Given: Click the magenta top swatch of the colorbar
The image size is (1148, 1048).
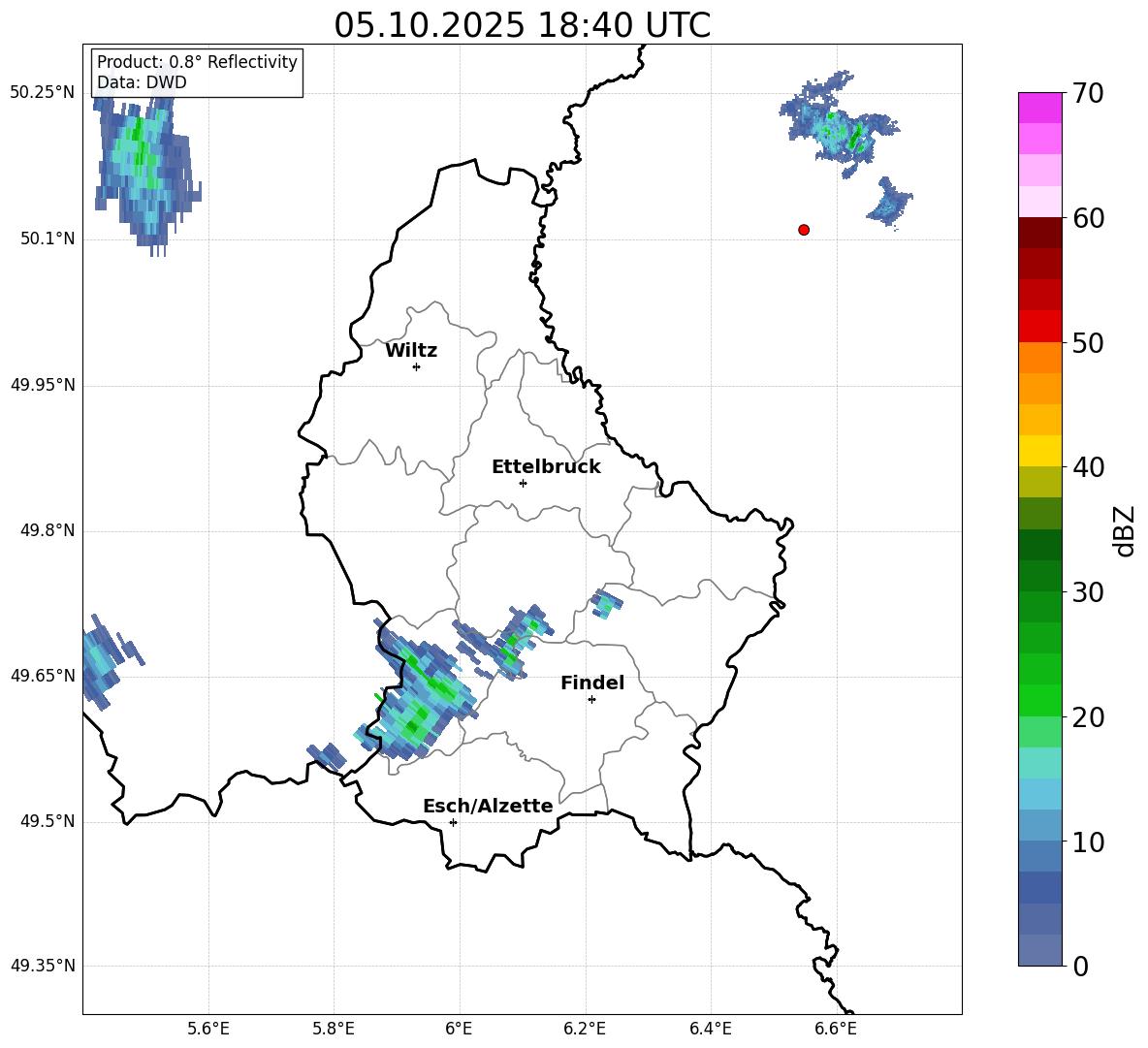Looking at the screenshot, I should pos(1039,108).
